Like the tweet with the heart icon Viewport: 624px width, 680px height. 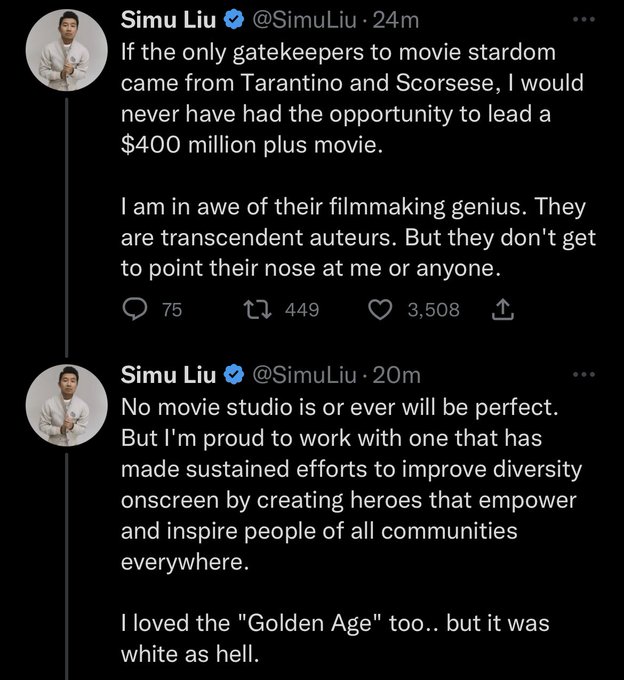coord(380,311)
